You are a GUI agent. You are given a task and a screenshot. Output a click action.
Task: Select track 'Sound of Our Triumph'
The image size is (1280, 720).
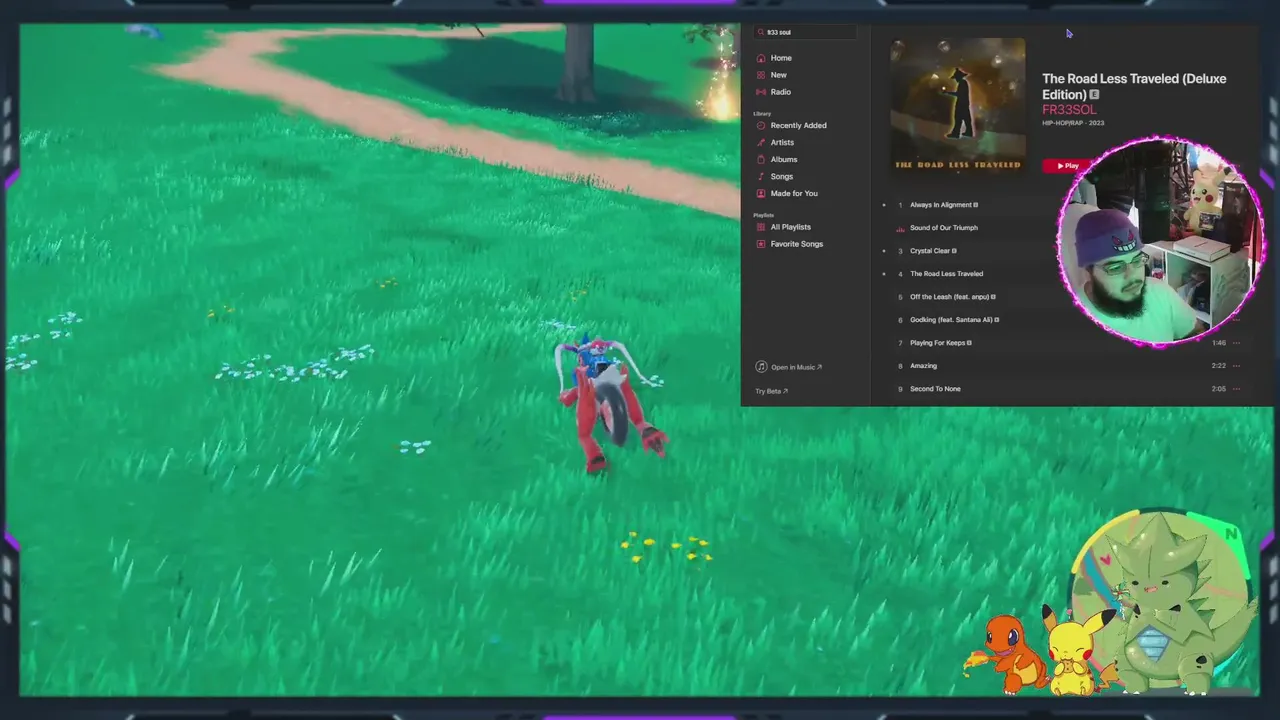pyautogui.click(x=943, y=228)
